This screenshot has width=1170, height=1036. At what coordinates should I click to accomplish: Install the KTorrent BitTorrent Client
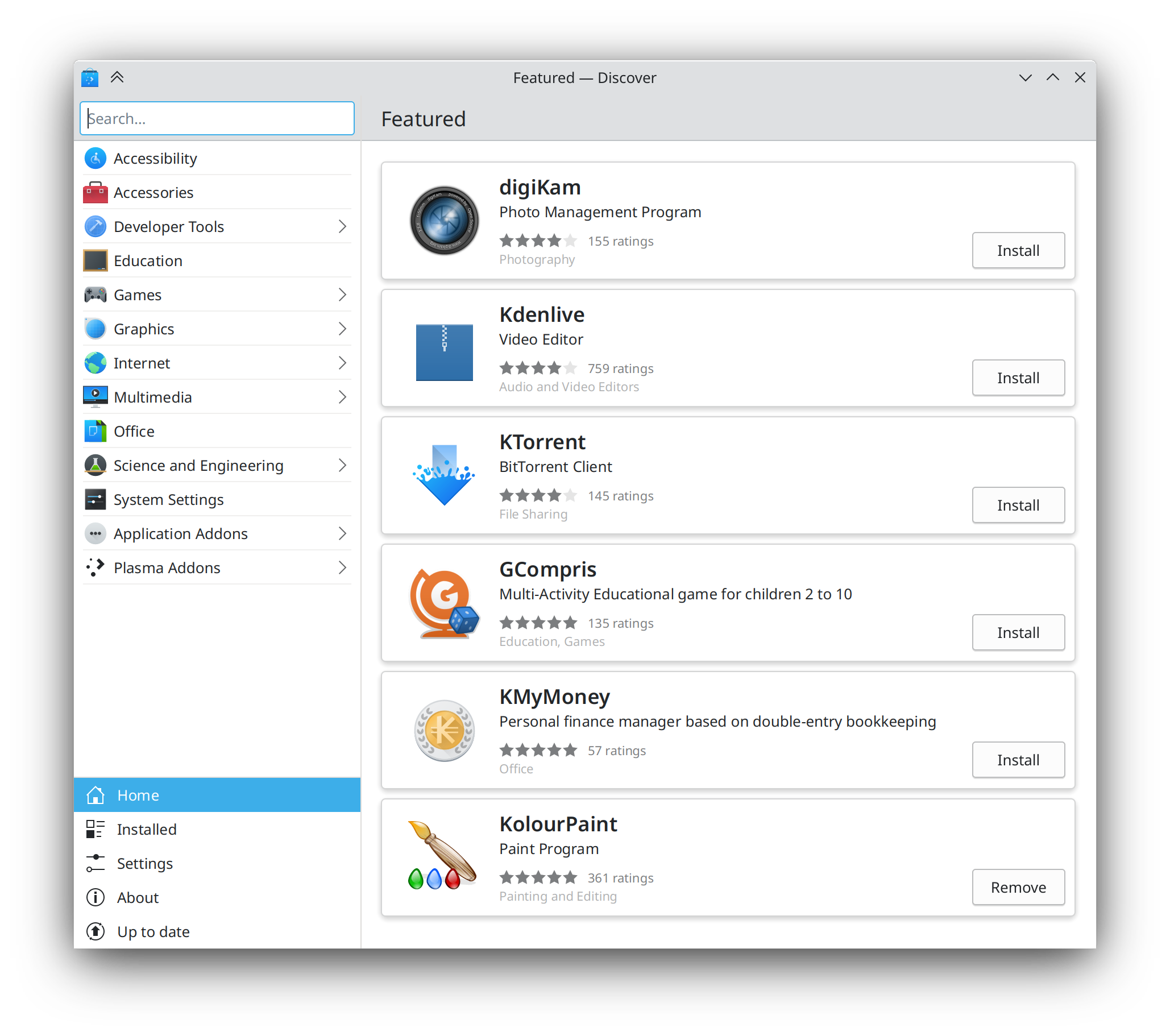[1017, 504]
